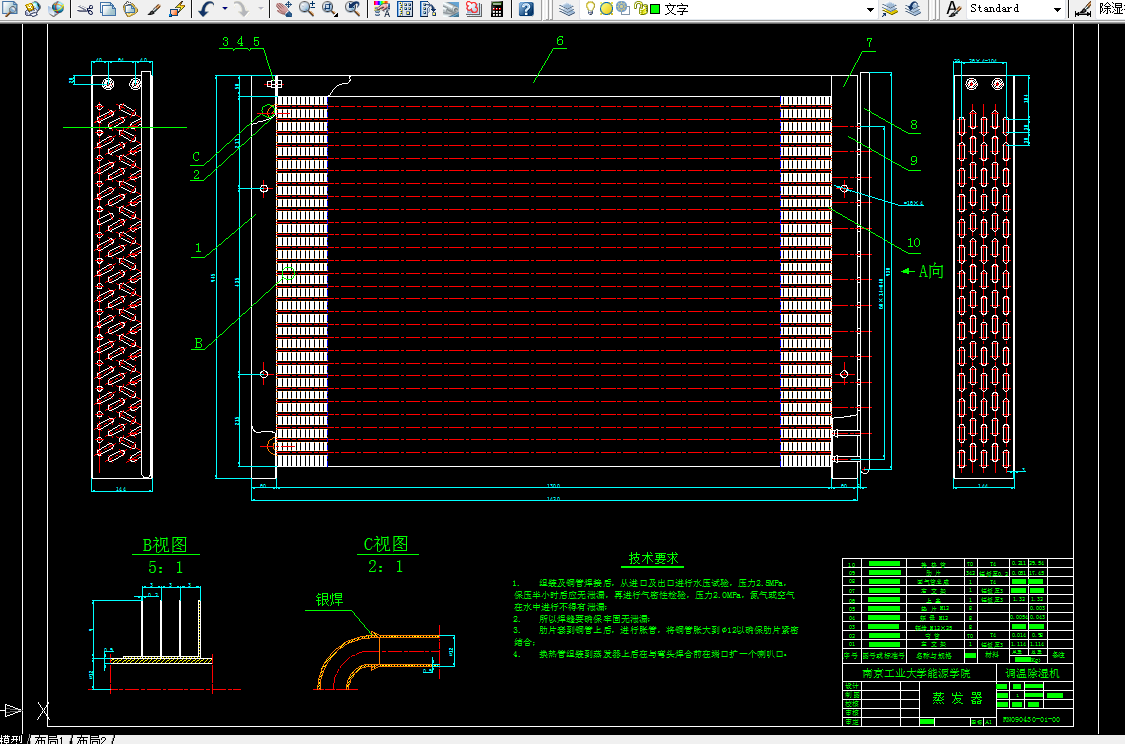Click the Print Preview icon
This screenshot has height=744, width=1125.
10,9
